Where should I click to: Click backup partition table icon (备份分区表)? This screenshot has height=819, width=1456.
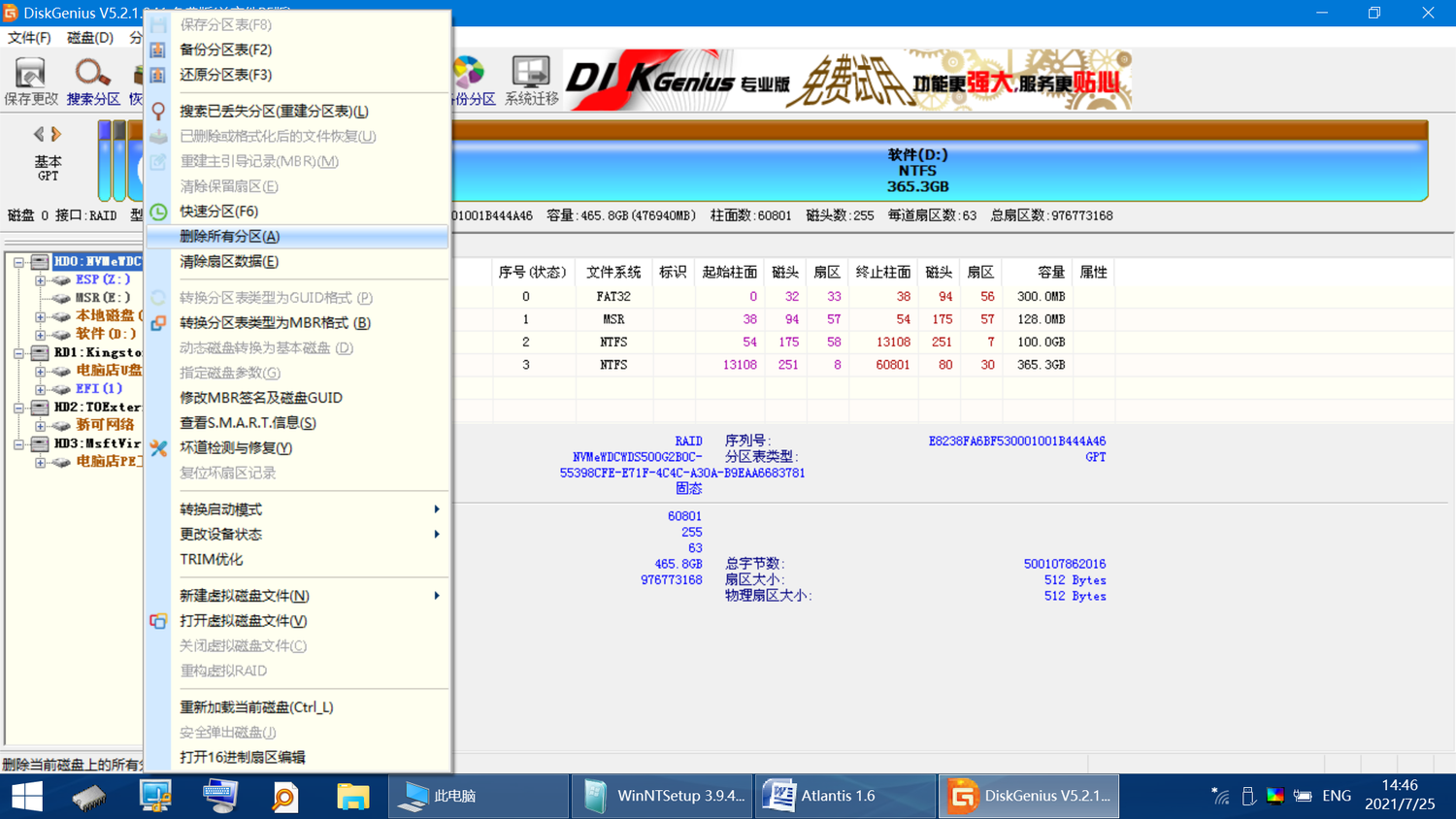[158, 49]
